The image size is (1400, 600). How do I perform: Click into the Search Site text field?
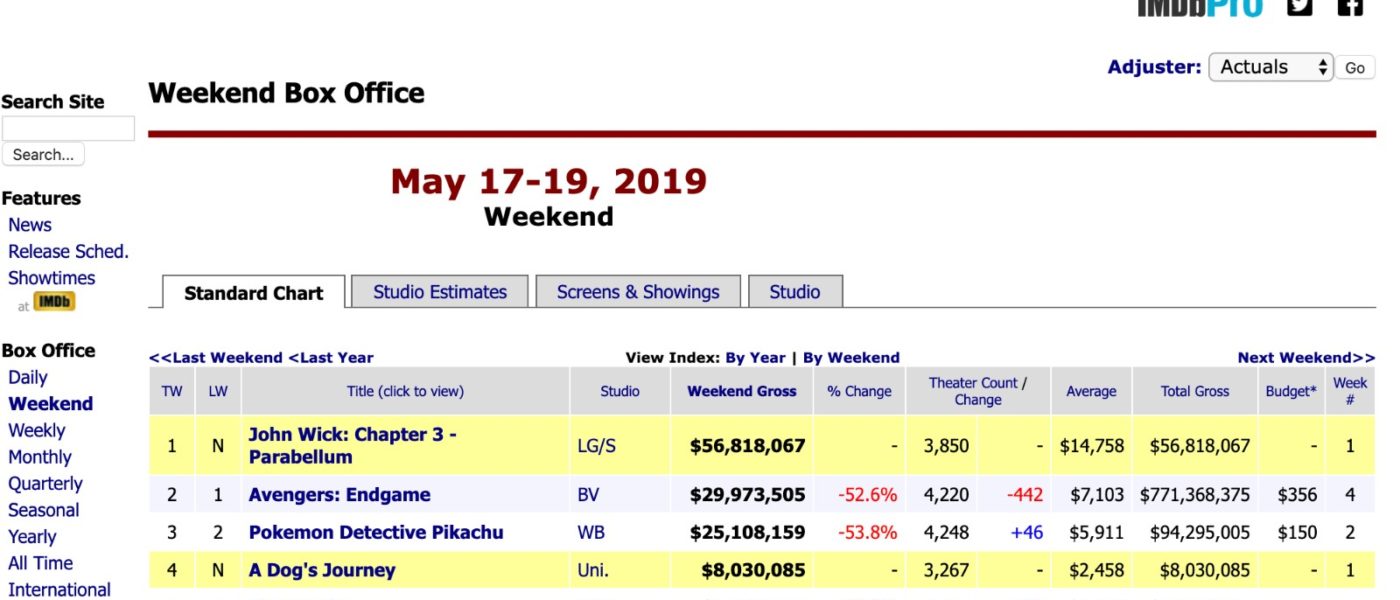pos(68,128)
